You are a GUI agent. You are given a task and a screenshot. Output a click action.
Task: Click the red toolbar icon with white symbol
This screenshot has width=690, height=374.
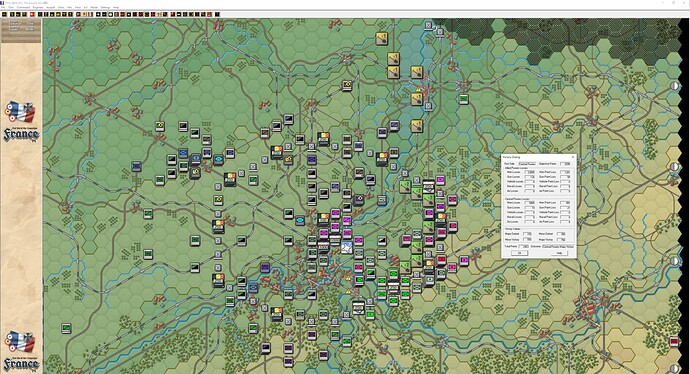tap(32, 14)
